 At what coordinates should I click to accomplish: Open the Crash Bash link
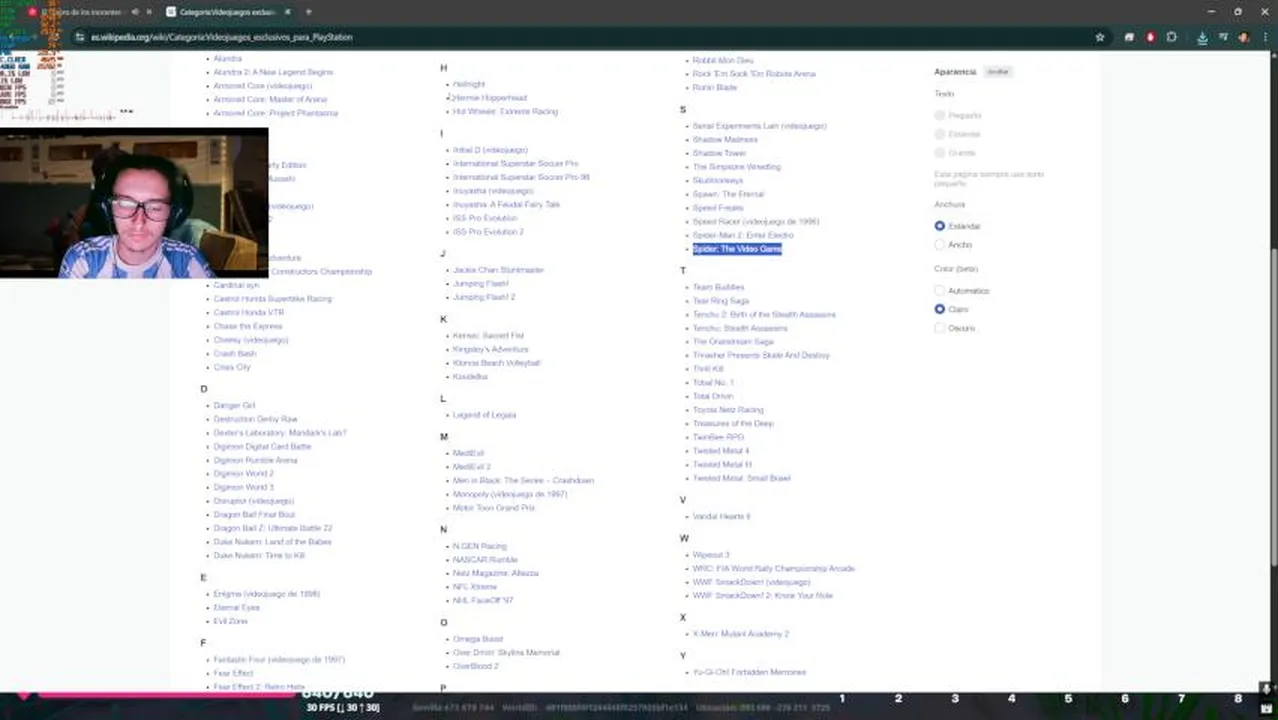[x=235, y=354]
